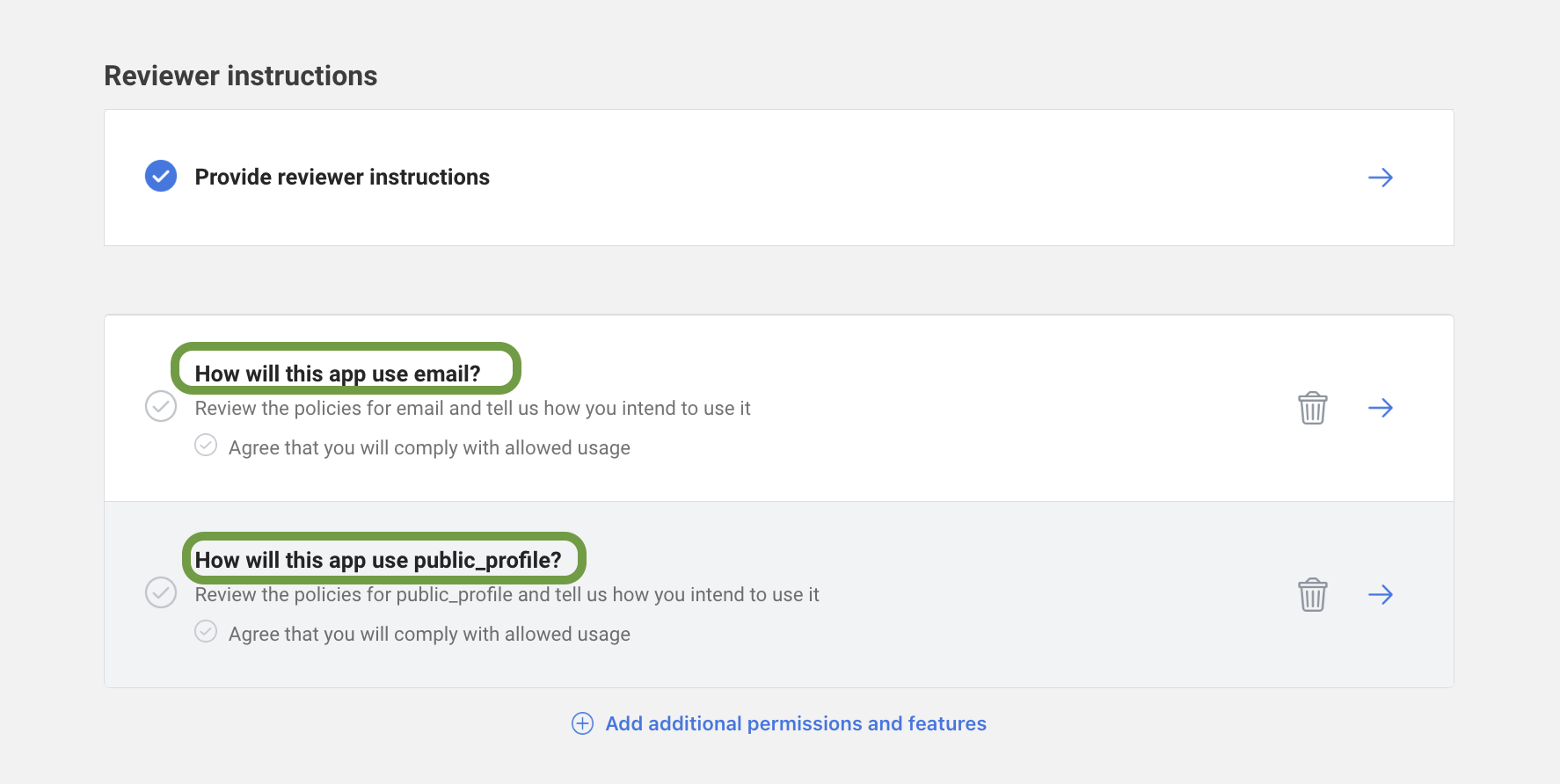Click the public_profile status checkmark
This screenshot has height=784, width=1560.
[161, 592]
